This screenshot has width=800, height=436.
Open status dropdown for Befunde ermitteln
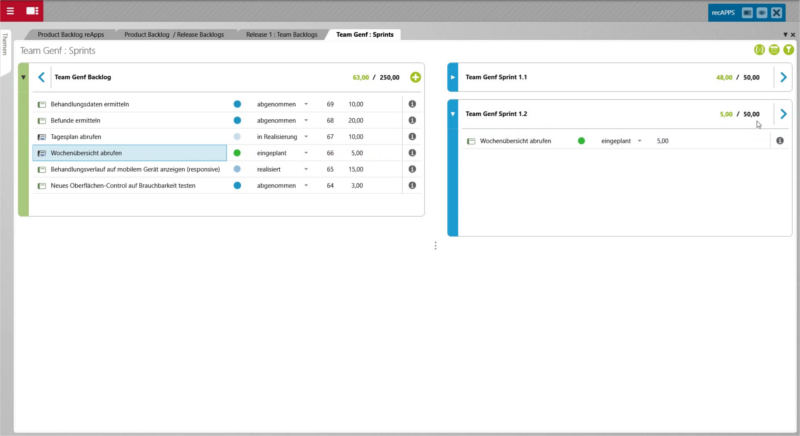[306, 121]
